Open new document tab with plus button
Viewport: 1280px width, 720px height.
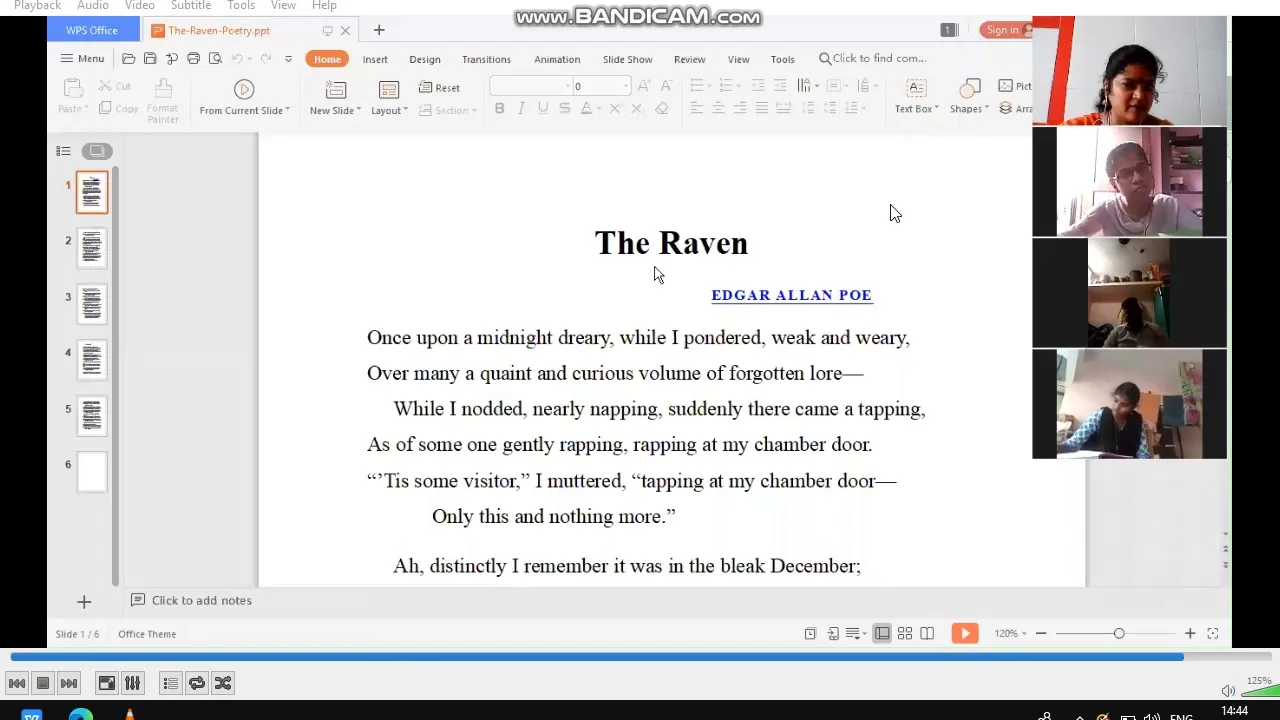[378, 30]
